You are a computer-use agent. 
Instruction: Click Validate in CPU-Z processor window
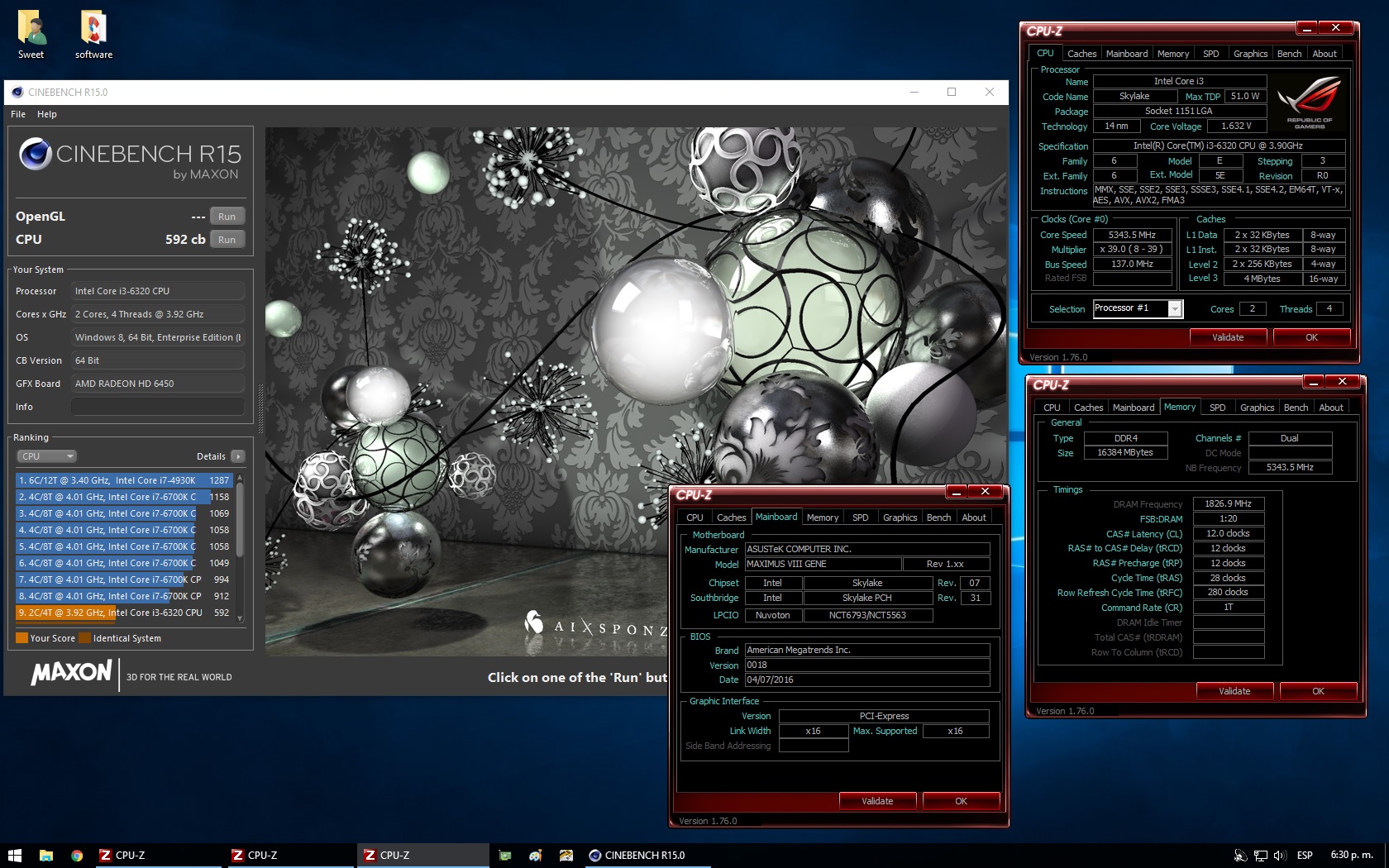(1228, 337)
